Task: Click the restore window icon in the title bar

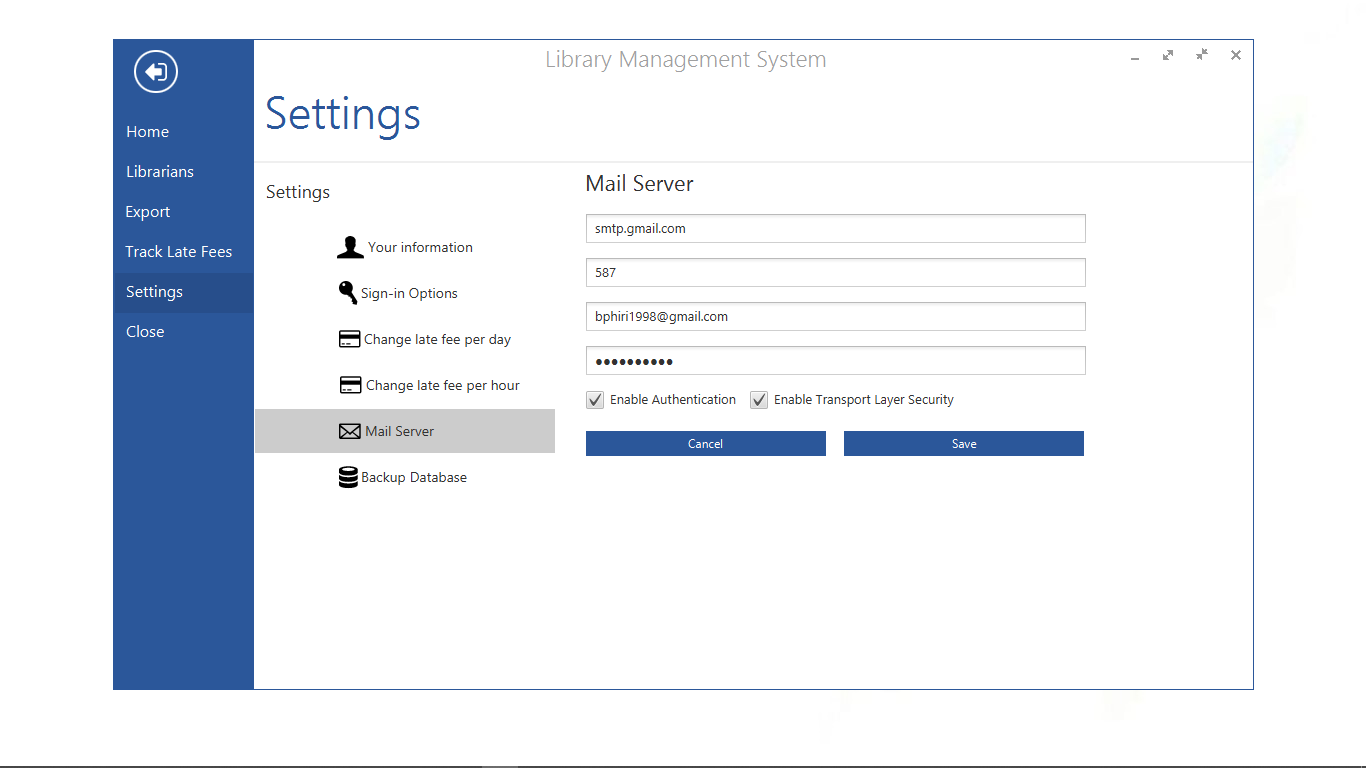Action: tap(1202, 55)
